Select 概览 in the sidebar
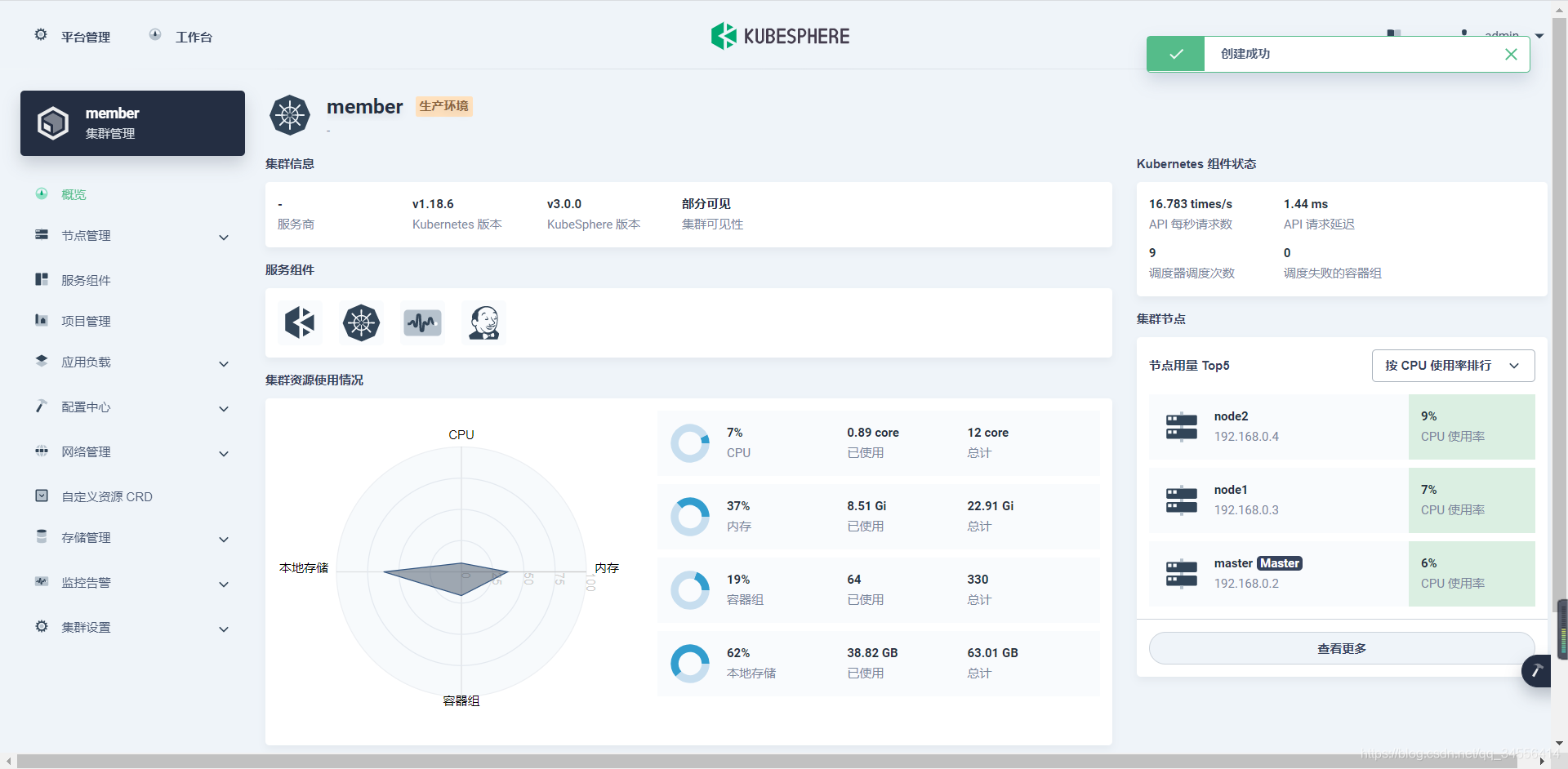This screenshot has width=1568, height=769. 73,194
